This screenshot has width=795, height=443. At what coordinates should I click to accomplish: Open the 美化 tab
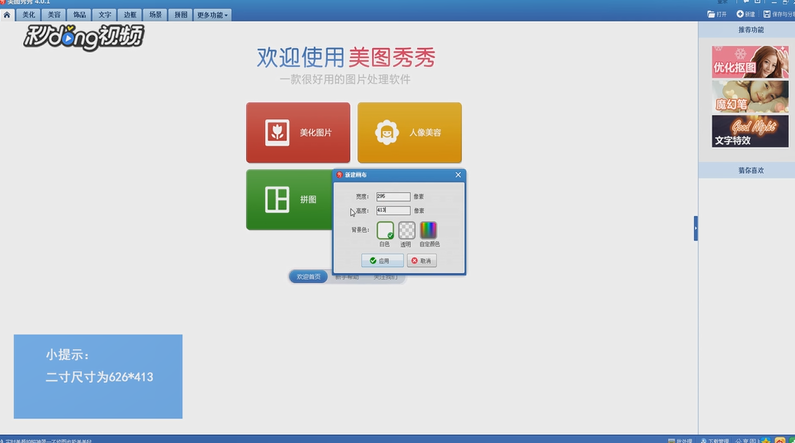pyautogui.click(x=28, y=15)
